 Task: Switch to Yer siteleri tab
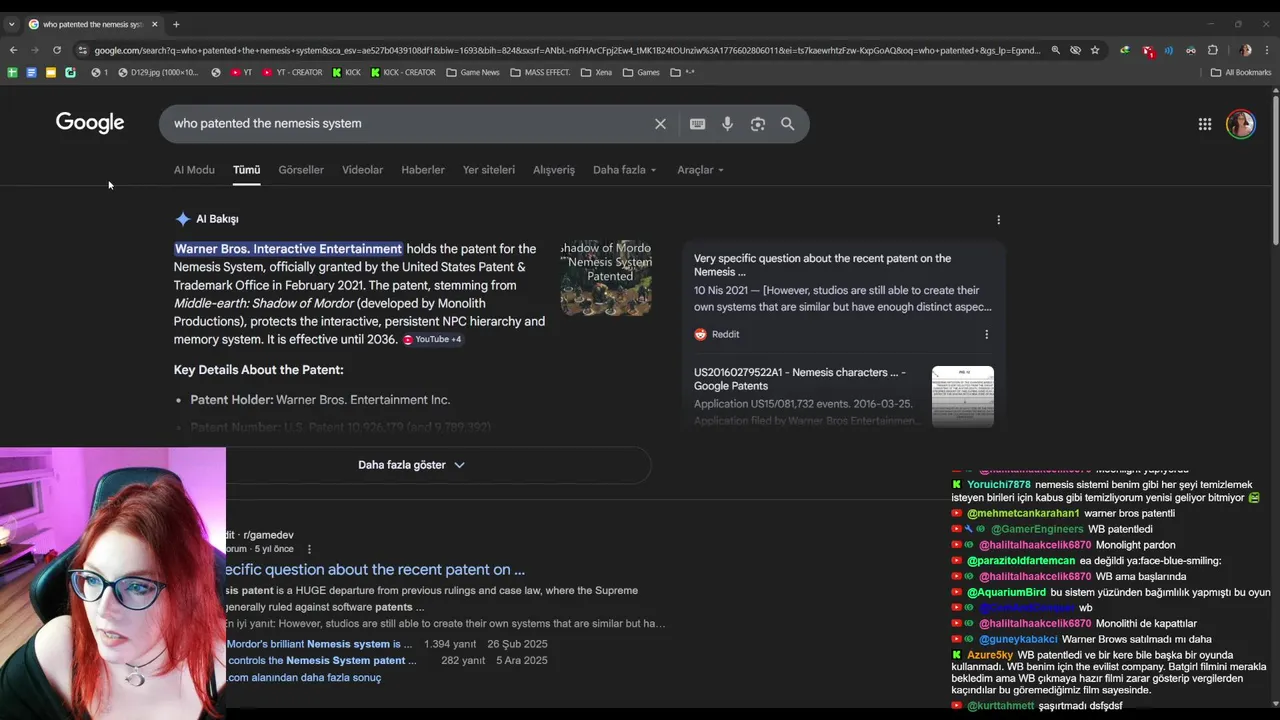(x=489, y=170)
